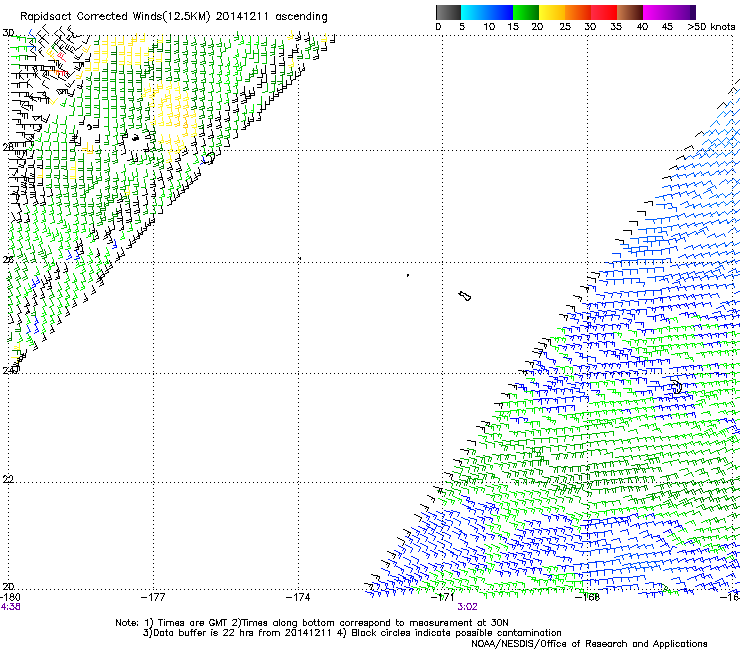Click the purple time stamp '3:02'
Image resolution: width=740 pixels, height=650 pixels.
coord(467,607)
